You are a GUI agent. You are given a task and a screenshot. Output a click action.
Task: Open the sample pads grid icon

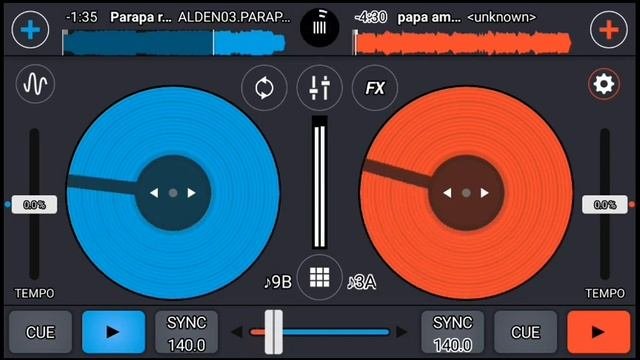click(x=319, y=278)
